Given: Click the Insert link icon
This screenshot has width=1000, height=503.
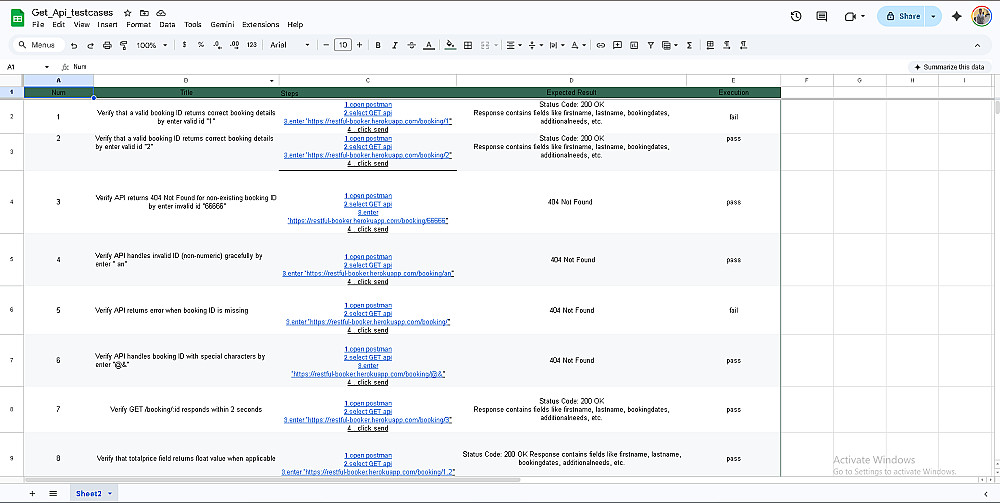Looking at the screenshot, I should point(601,45).
